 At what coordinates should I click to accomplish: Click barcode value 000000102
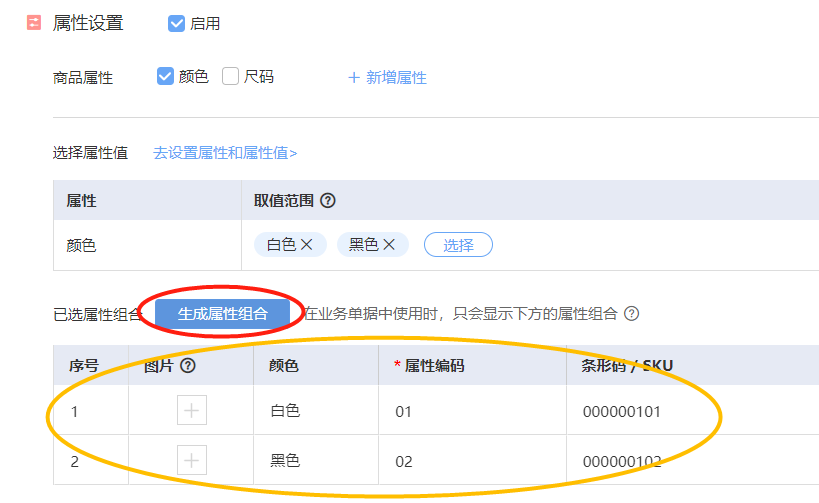coord(622,462)
